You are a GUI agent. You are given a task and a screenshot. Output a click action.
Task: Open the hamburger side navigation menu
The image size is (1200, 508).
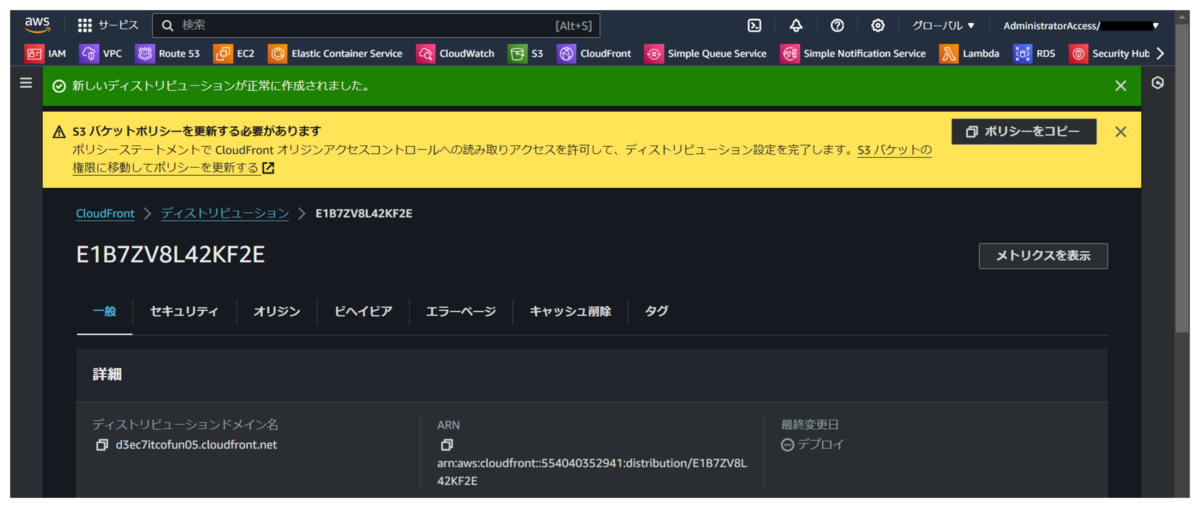tap(26, 84)
